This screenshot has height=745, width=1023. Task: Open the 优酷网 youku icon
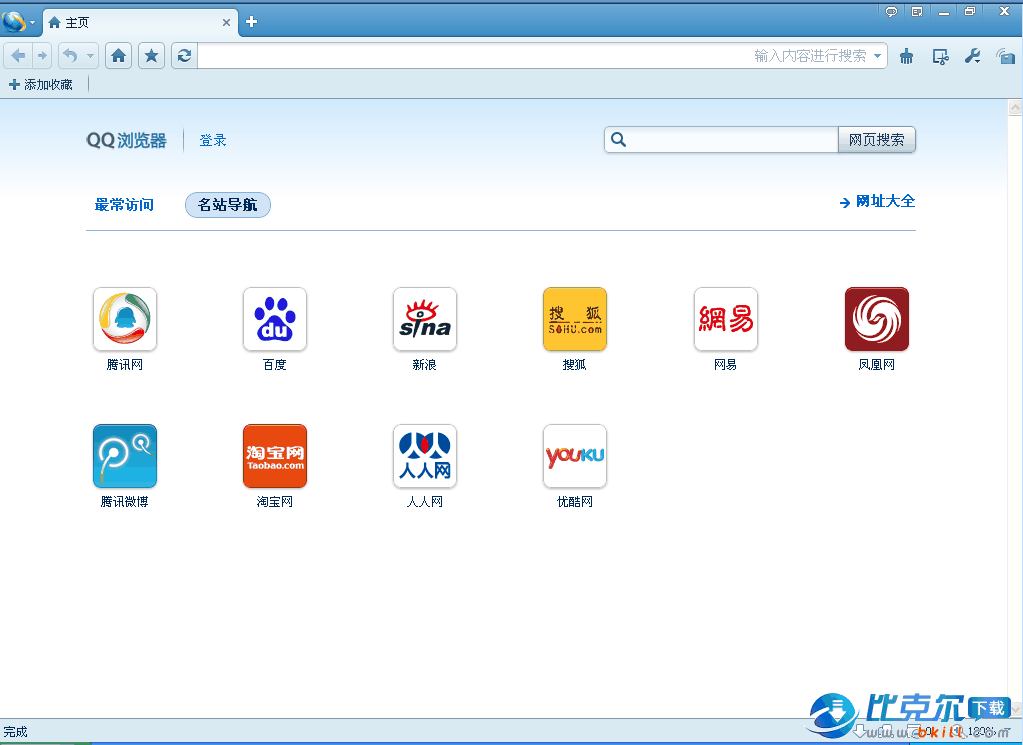[575, 456]
